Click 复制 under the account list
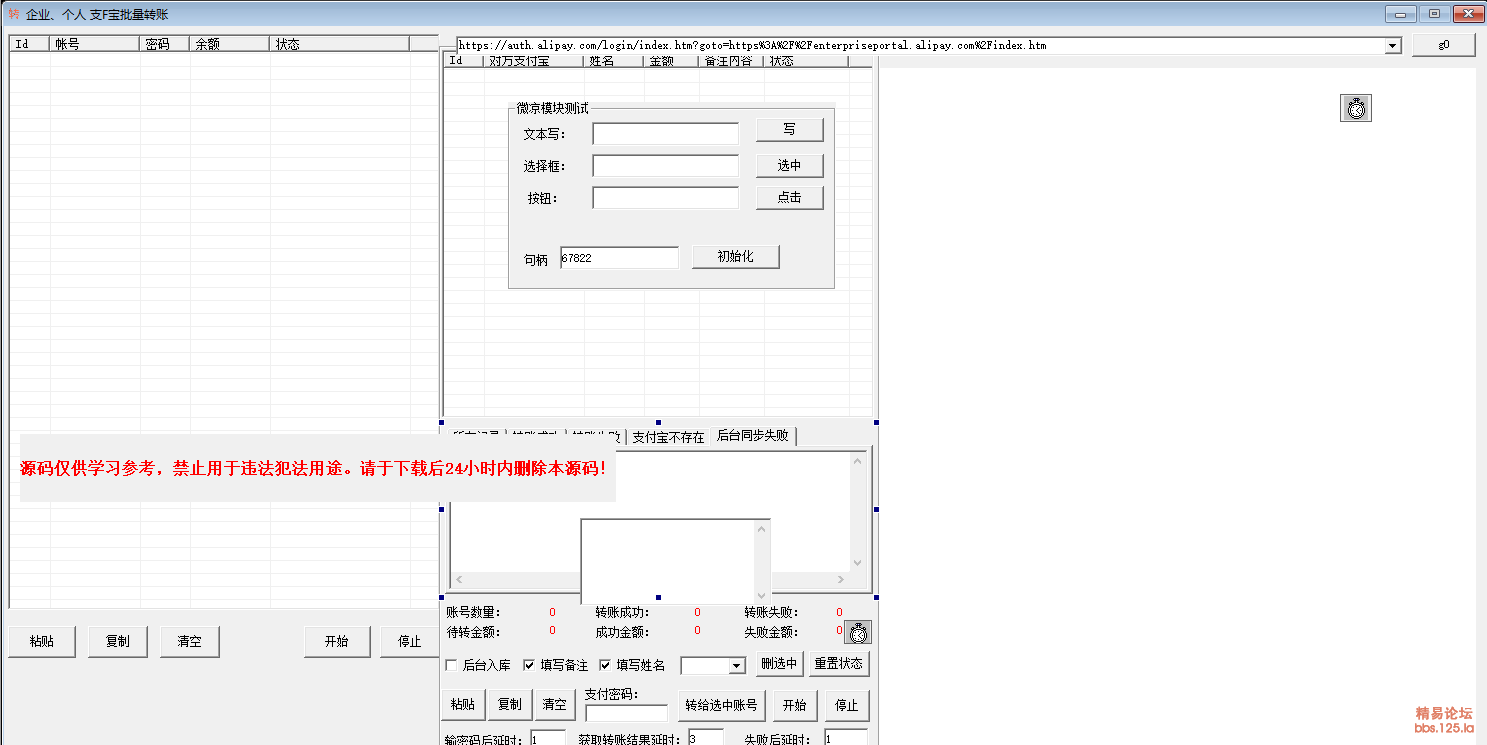Screen dimensions: 1487x745 click(x=117, y=642)
